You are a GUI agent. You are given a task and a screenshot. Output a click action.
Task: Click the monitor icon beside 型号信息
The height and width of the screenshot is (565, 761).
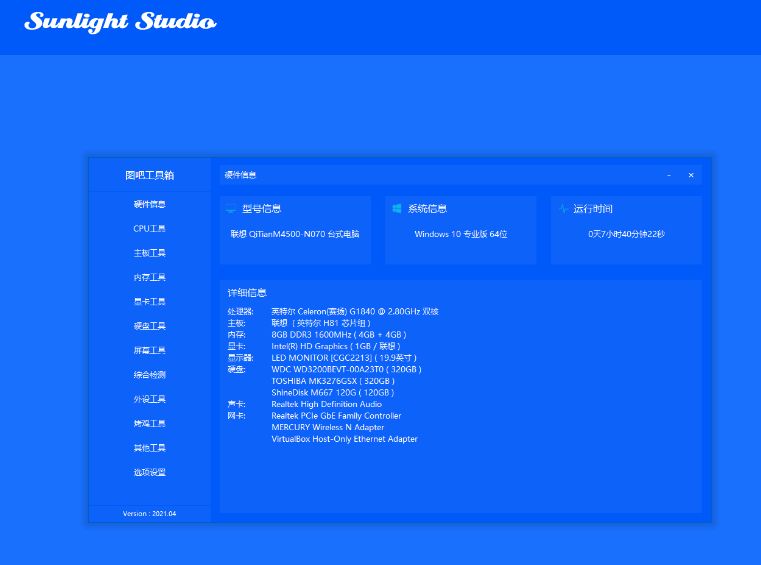point(231,209)
